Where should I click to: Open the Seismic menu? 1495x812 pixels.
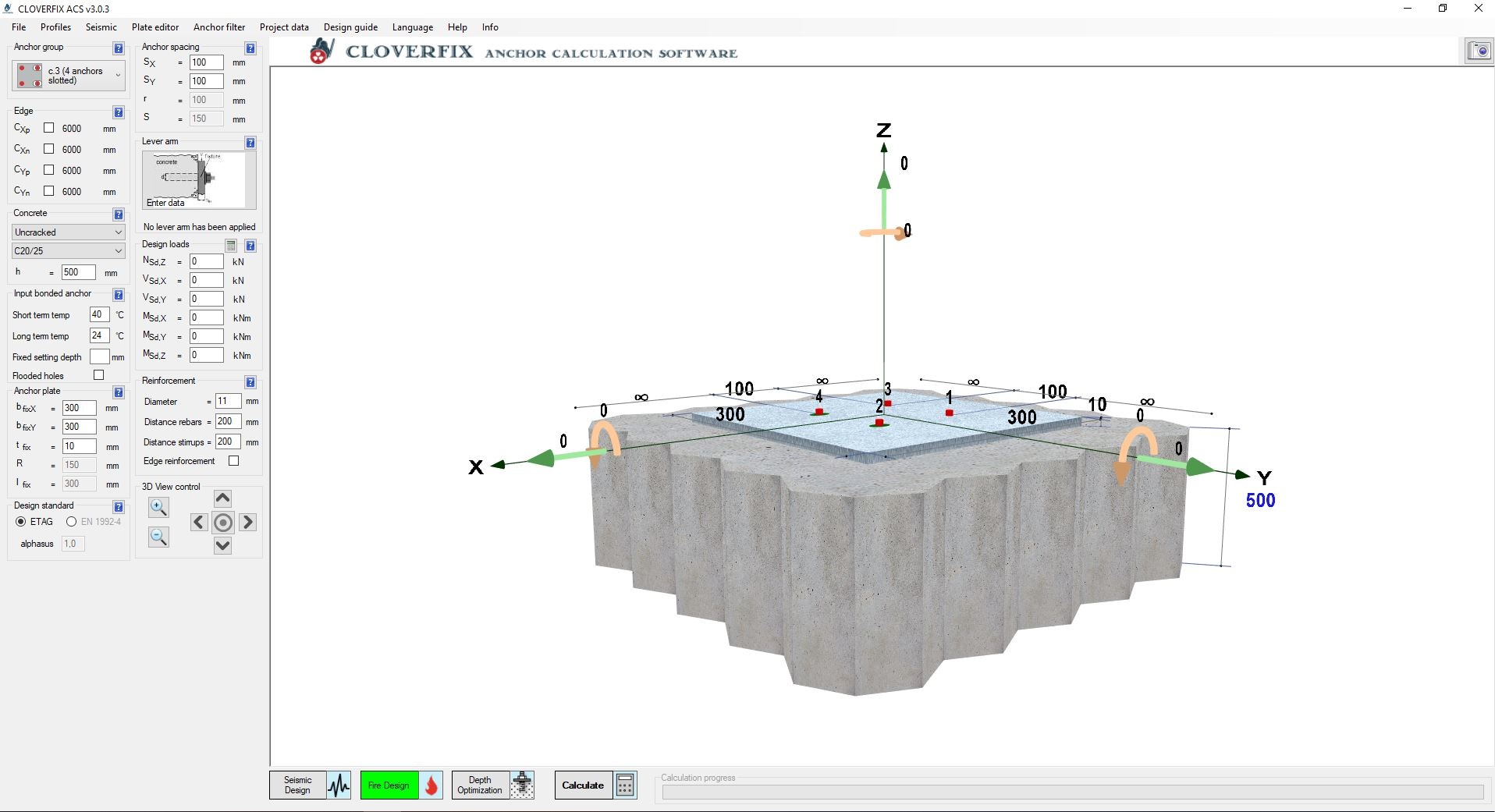pos(101,27)
